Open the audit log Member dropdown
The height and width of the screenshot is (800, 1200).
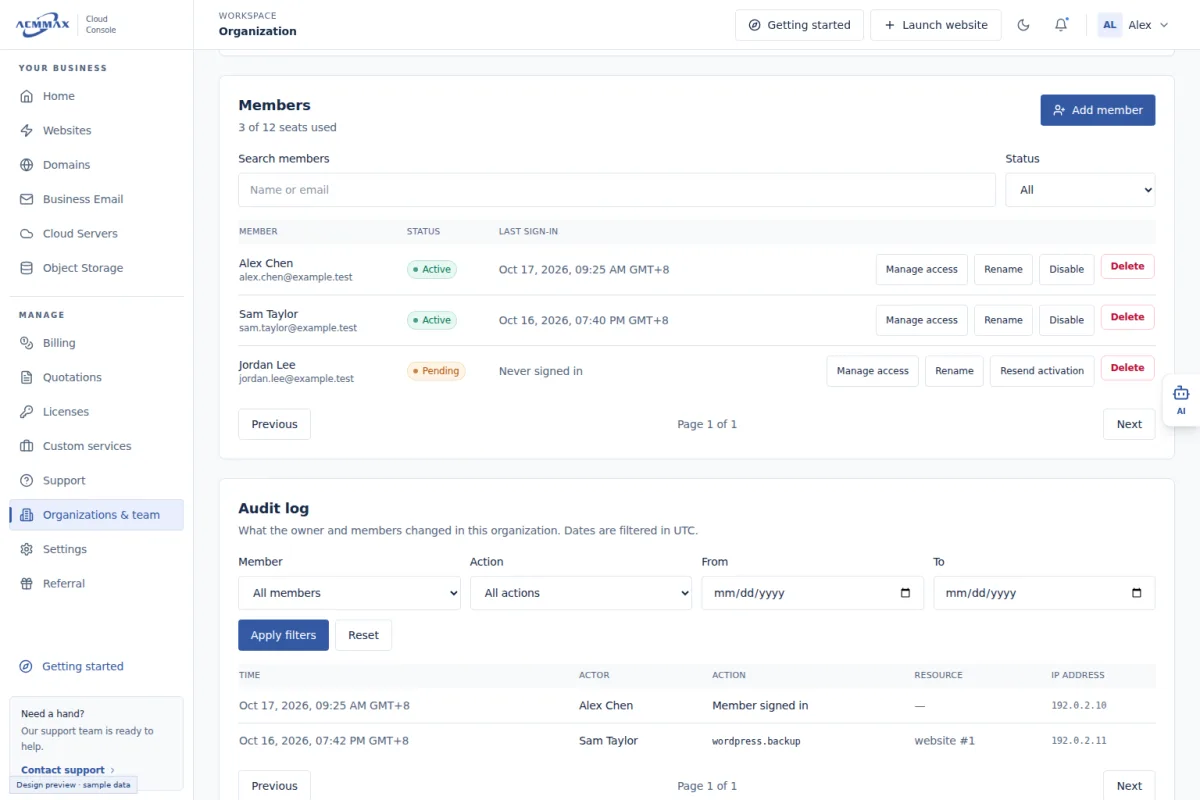[x=349, y=593]
